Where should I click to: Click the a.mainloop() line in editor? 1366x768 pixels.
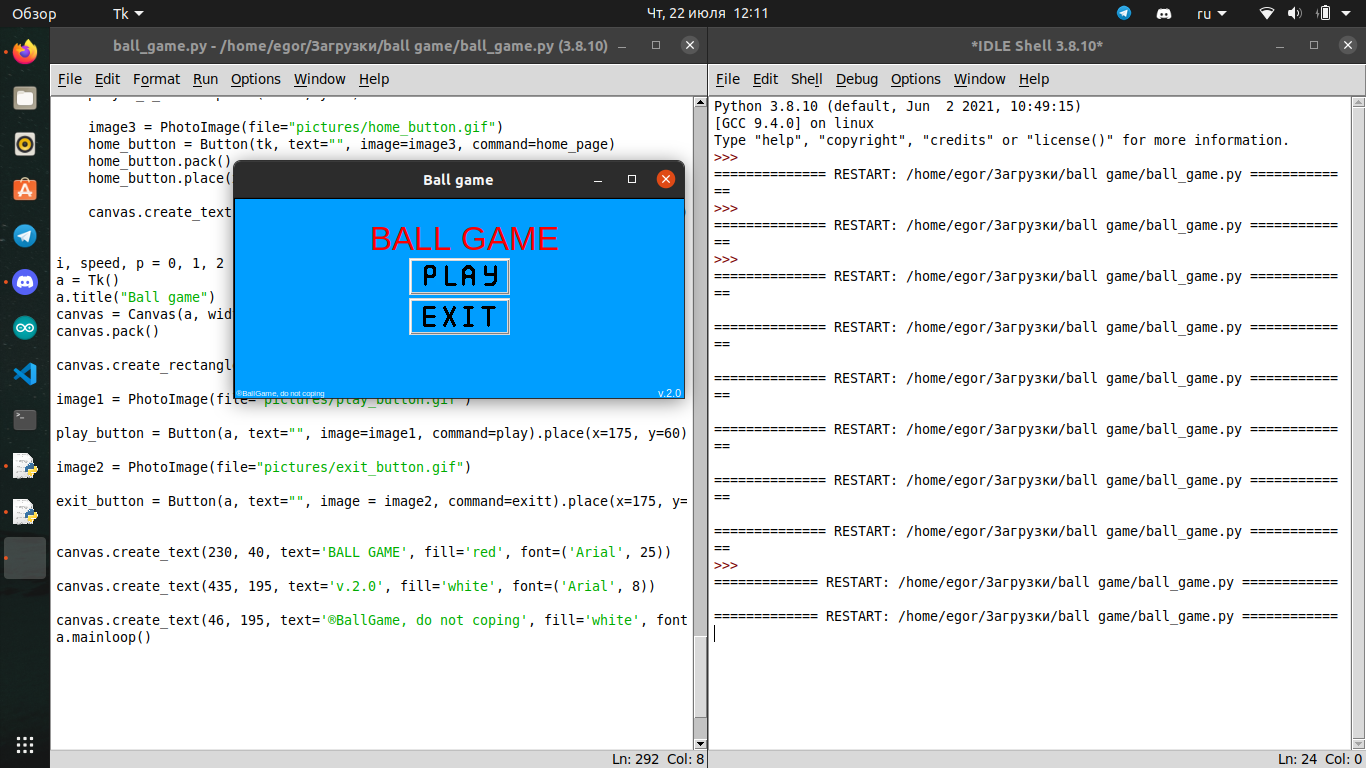[104, 637]
